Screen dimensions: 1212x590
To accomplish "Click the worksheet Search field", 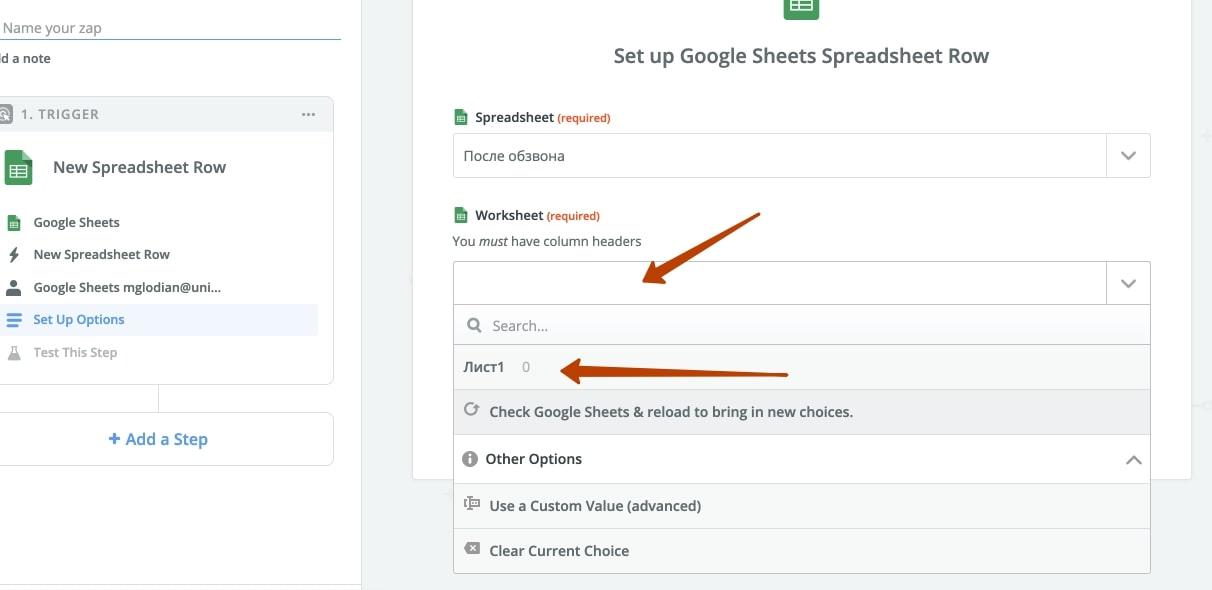I will [x=802, y=326].
